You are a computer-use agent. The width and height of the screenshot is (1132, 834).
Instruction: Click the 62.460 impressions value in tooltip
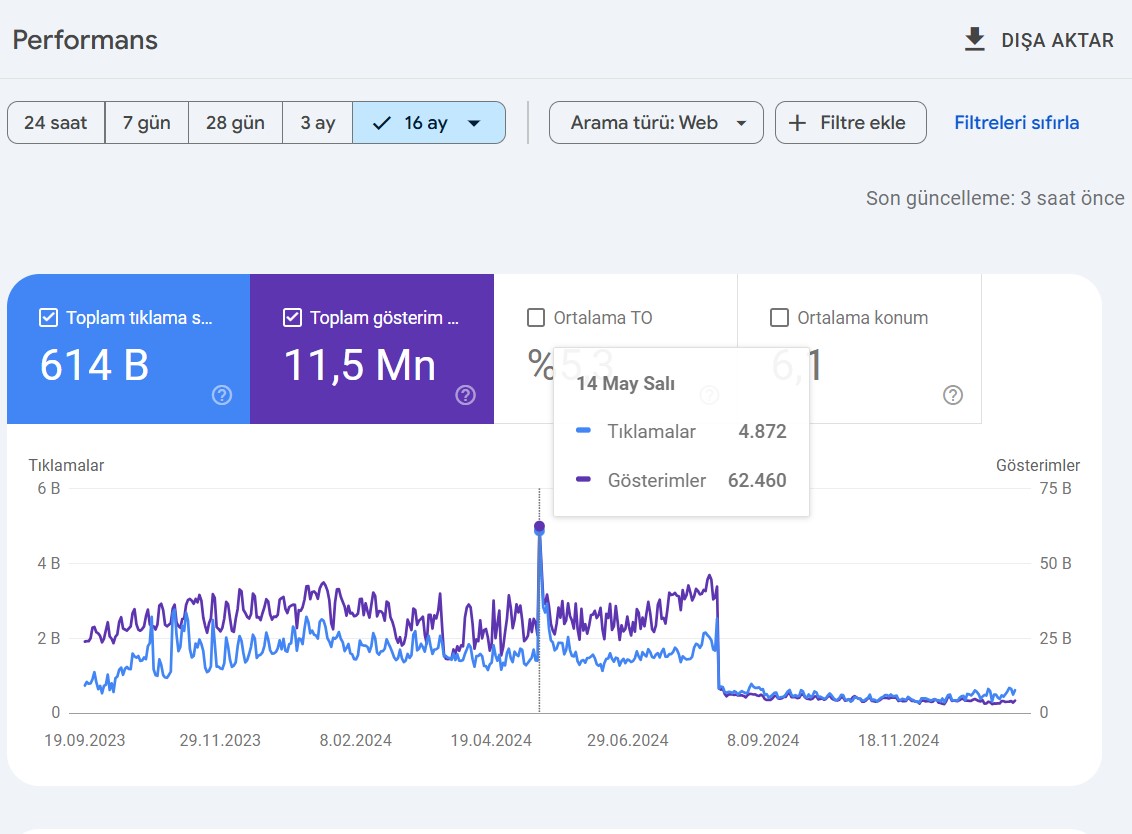point(757,480)
